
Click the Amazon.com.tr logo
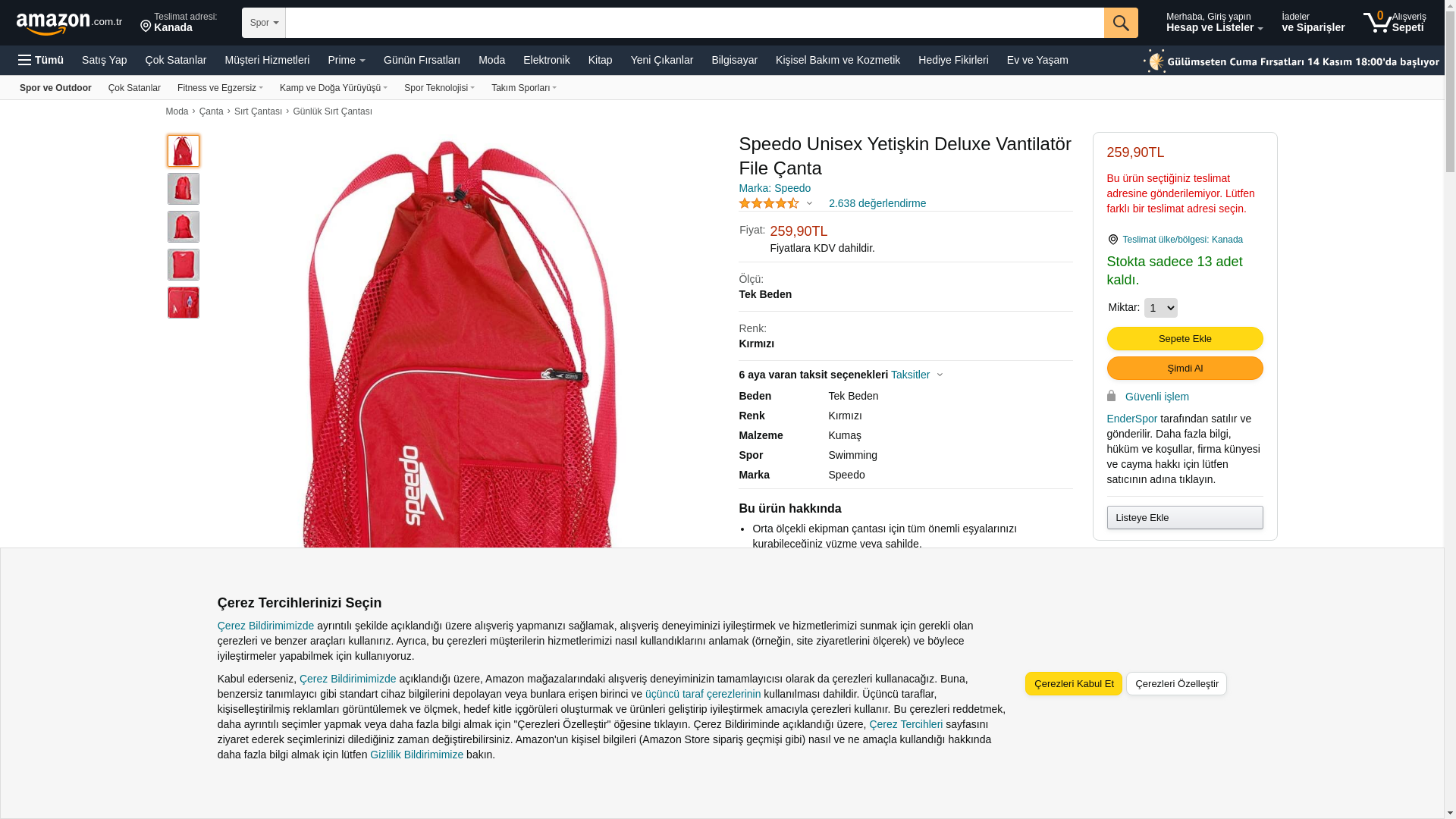pyautogui.click(x=69, y=24)
